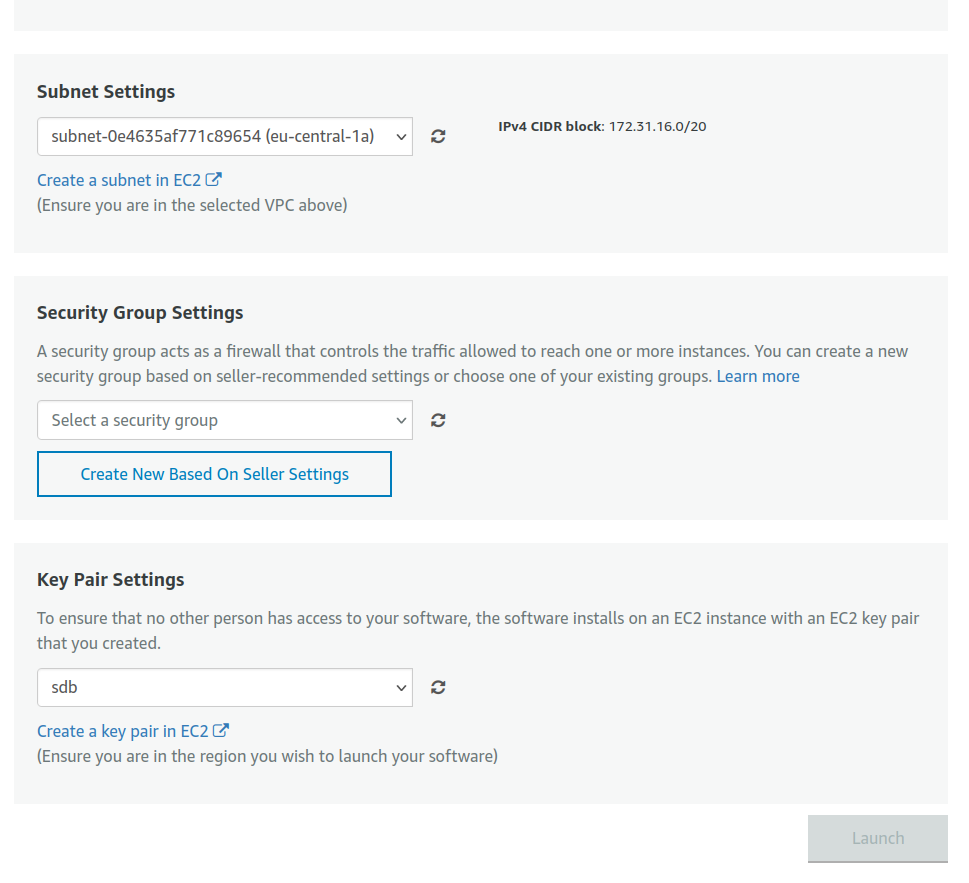Click the Subnet Settings heading
Viewport: 969px width, 883px height.
tap(106, 92)
